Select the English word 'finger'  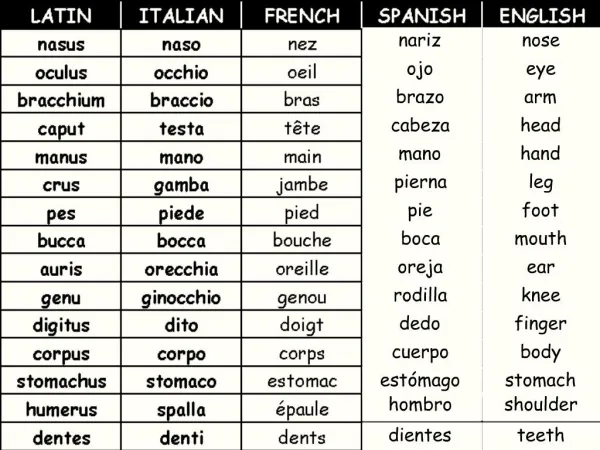coord(540,324)
